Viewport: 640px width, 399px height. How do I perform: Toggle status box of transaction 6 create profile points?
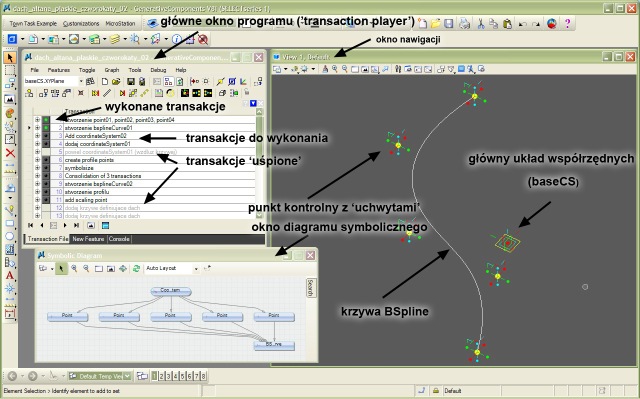(x=46, y=160)
